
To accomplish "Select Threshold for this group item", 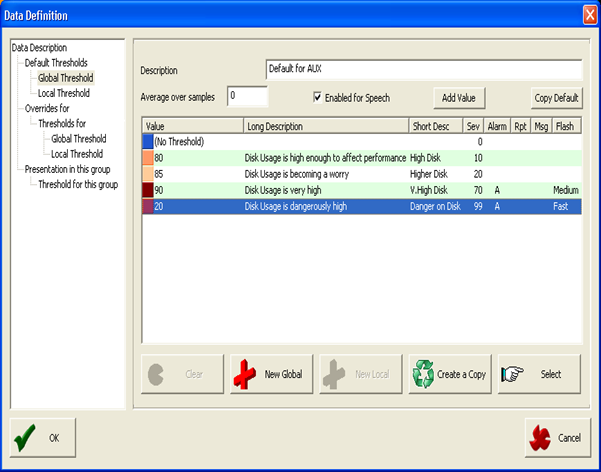I will (78, 185).
